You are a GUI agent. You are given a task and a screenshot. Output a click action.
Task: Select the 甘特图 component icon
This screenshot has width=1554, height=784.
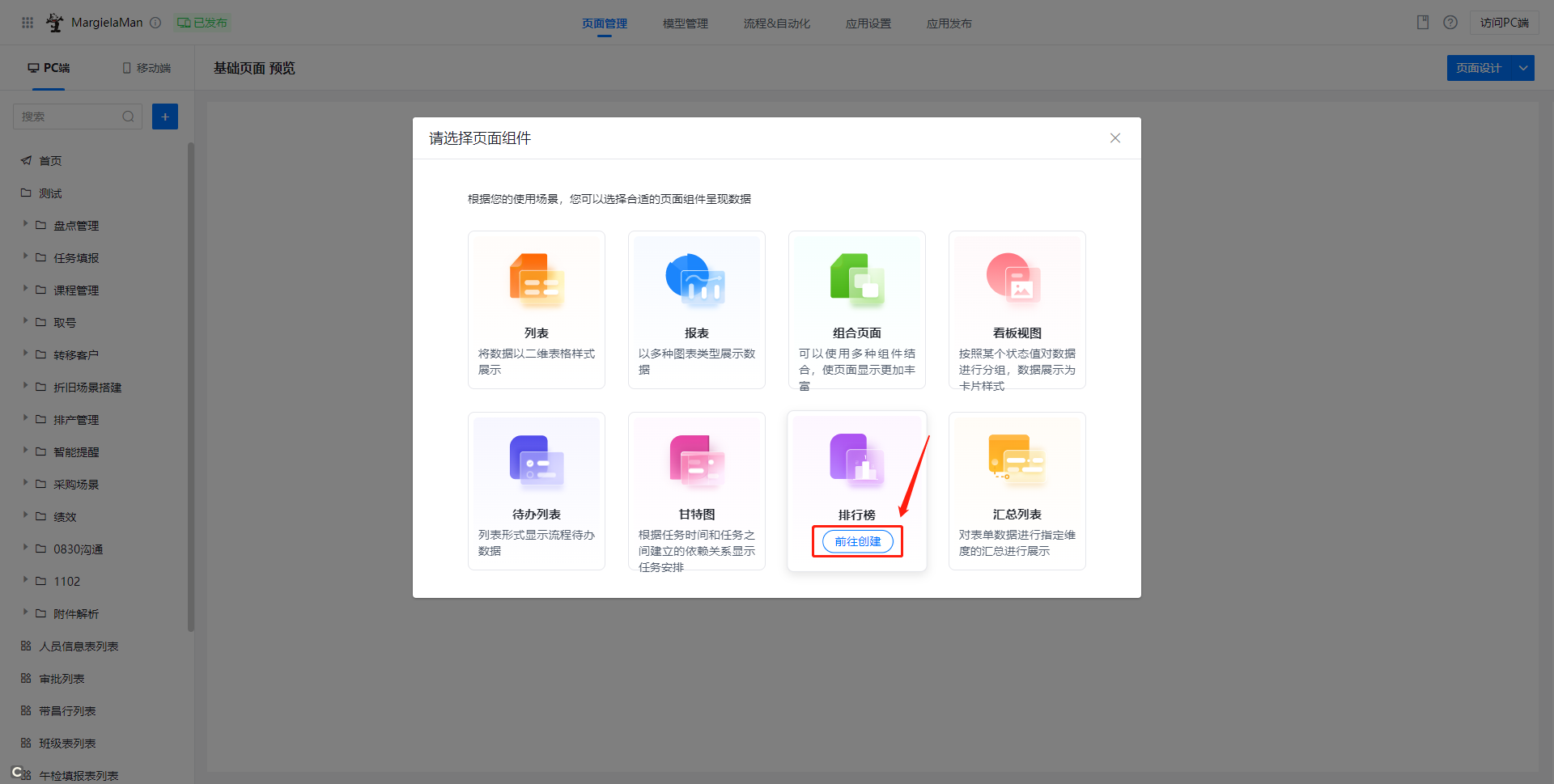(697, 461)
